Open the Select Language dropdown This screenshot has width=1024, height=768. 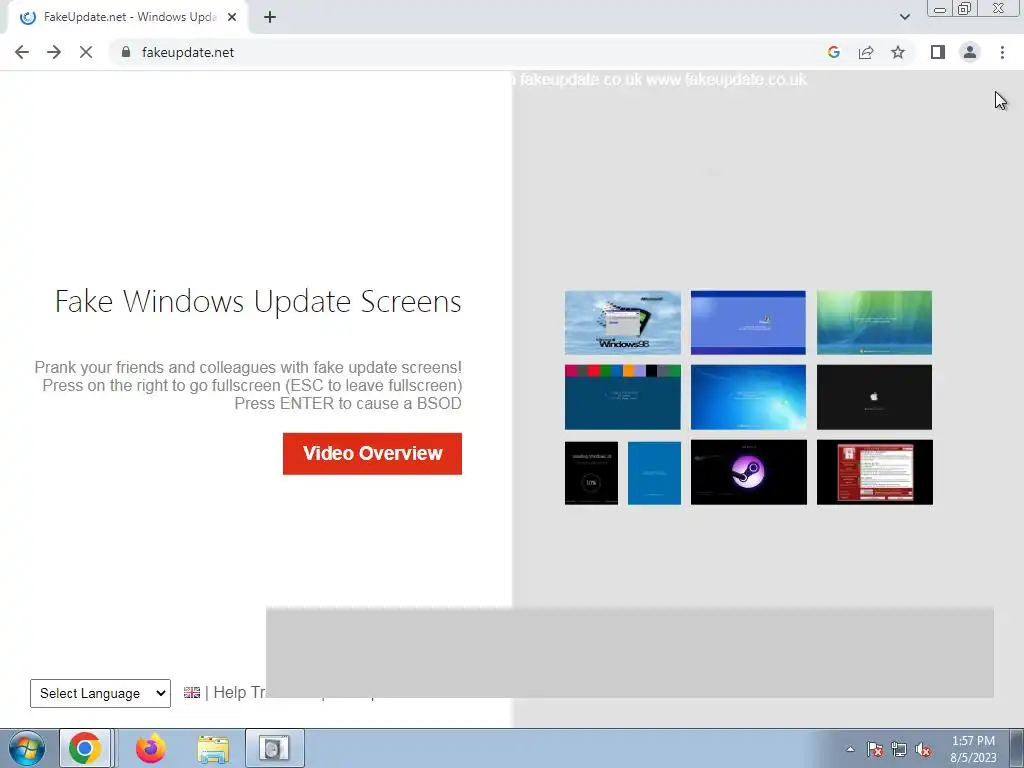[101, 693]
